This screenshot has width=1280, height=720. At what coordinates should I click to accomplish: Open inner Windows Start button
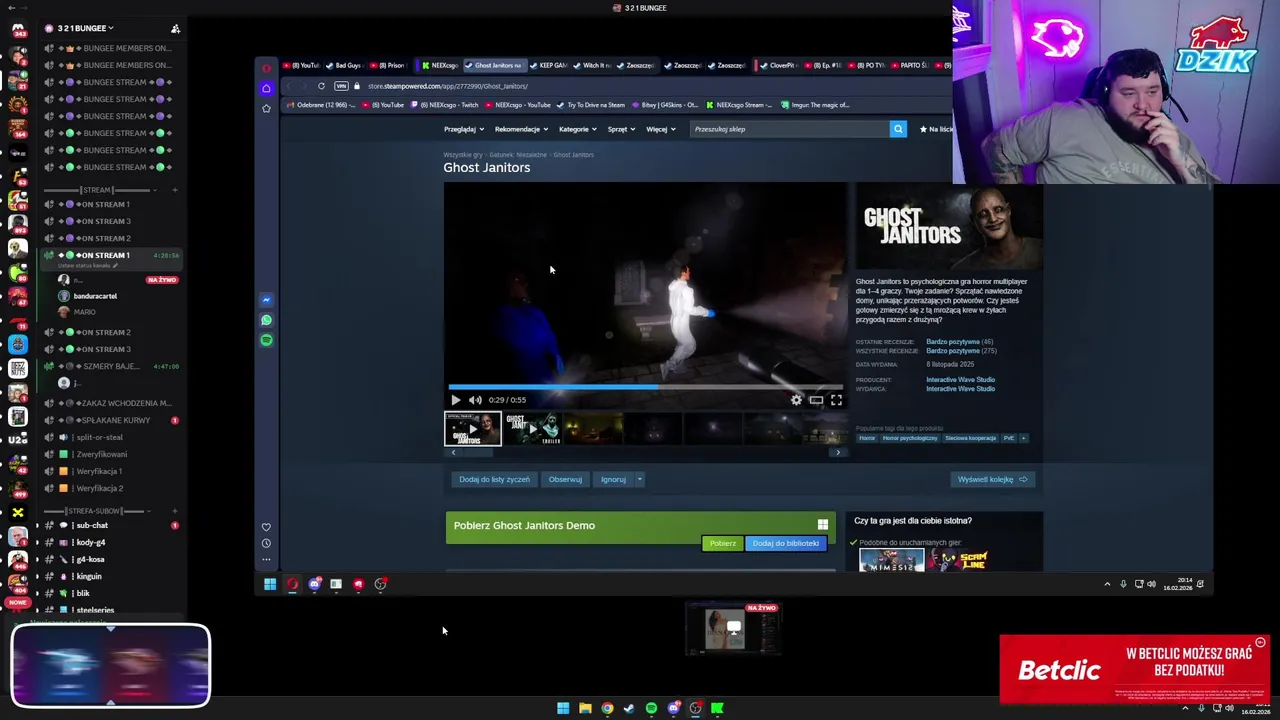tap(270, 584)
